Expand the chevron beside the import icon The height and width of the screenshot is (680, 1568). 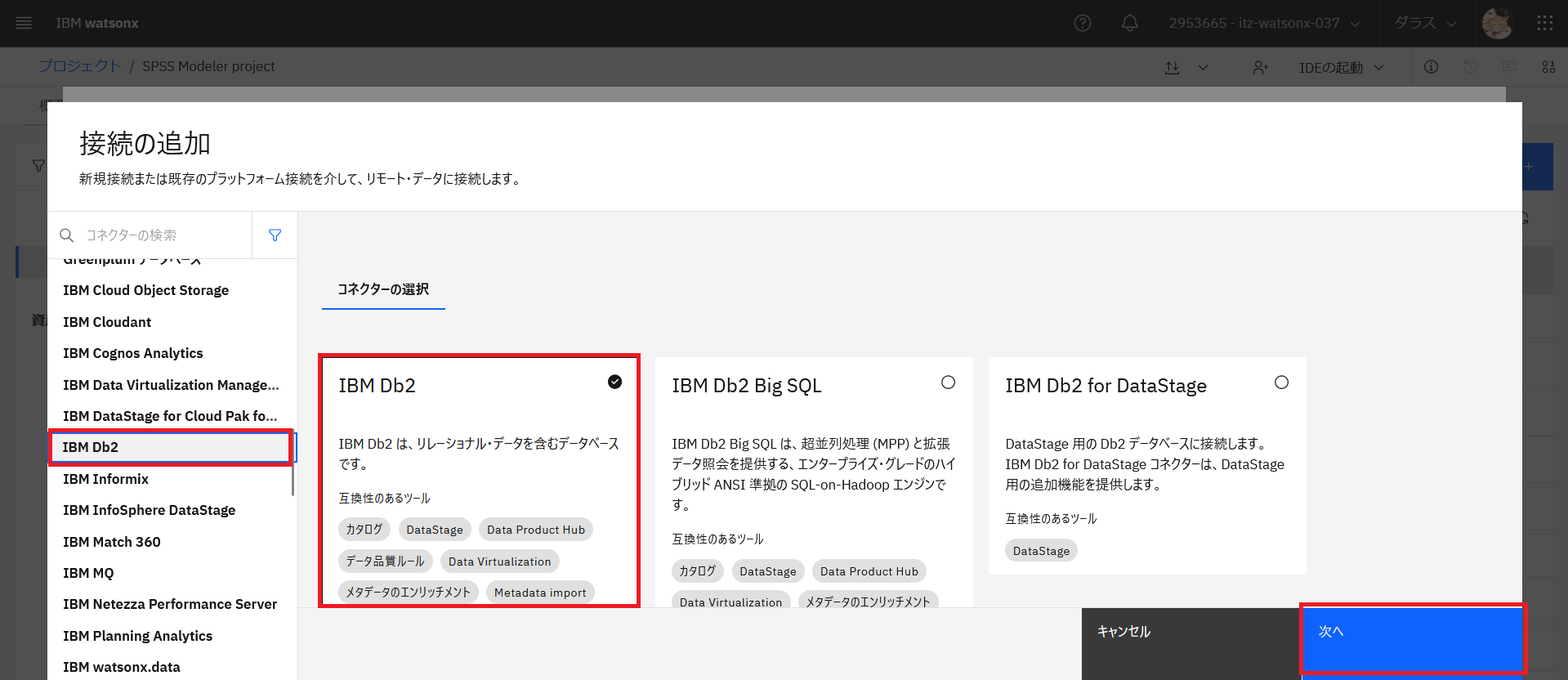tap(1203, 67)
